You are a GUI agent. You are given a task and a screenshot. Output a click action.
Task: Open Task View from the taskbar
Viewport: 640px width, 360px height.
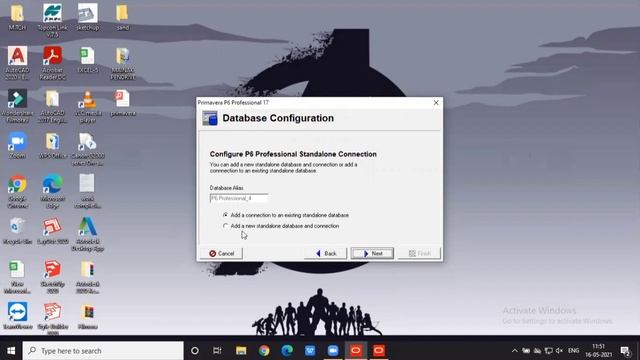coord(217,351)
